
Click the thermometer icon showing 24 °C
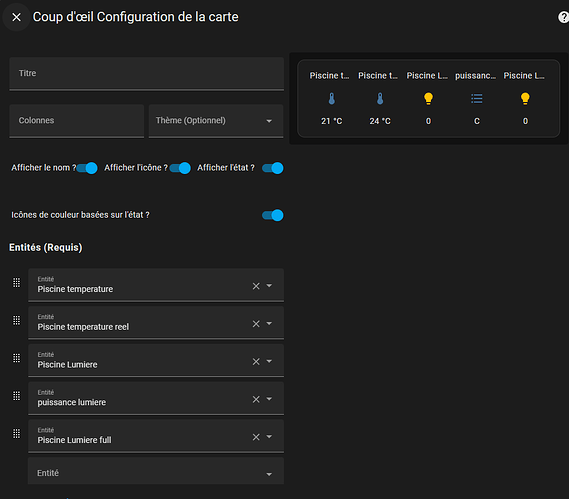click(x=380, y=99)
